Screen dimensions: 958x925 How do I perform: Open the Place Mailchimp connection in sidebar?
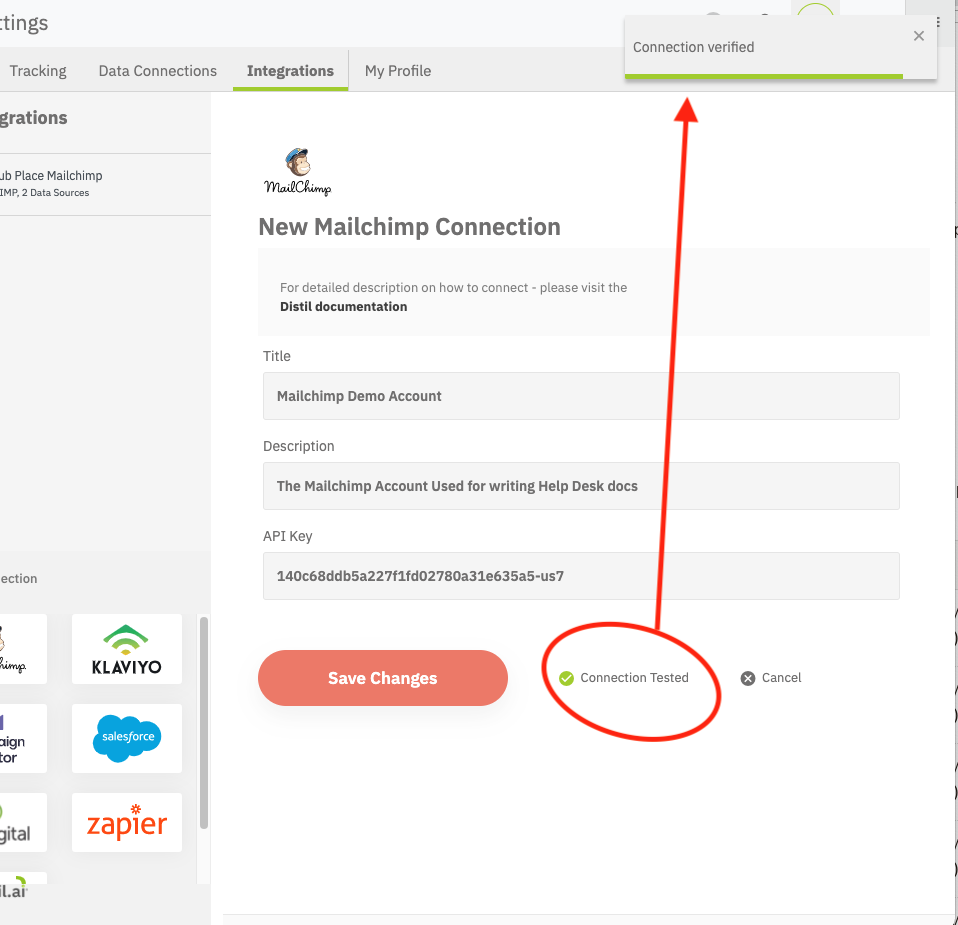pyautogui.click(x=105, y=184)
